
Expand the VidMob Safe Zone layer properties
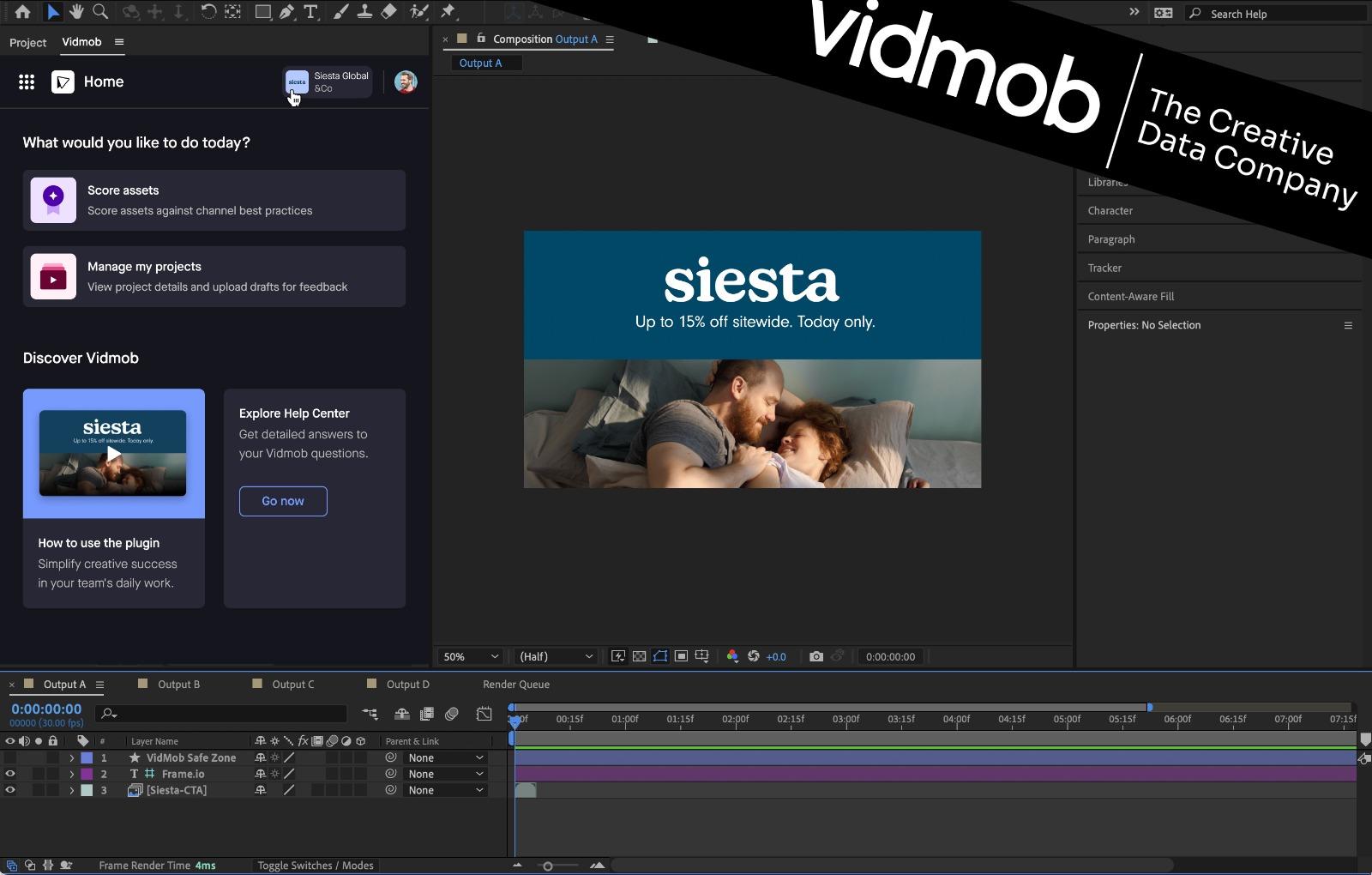(72, 757)
